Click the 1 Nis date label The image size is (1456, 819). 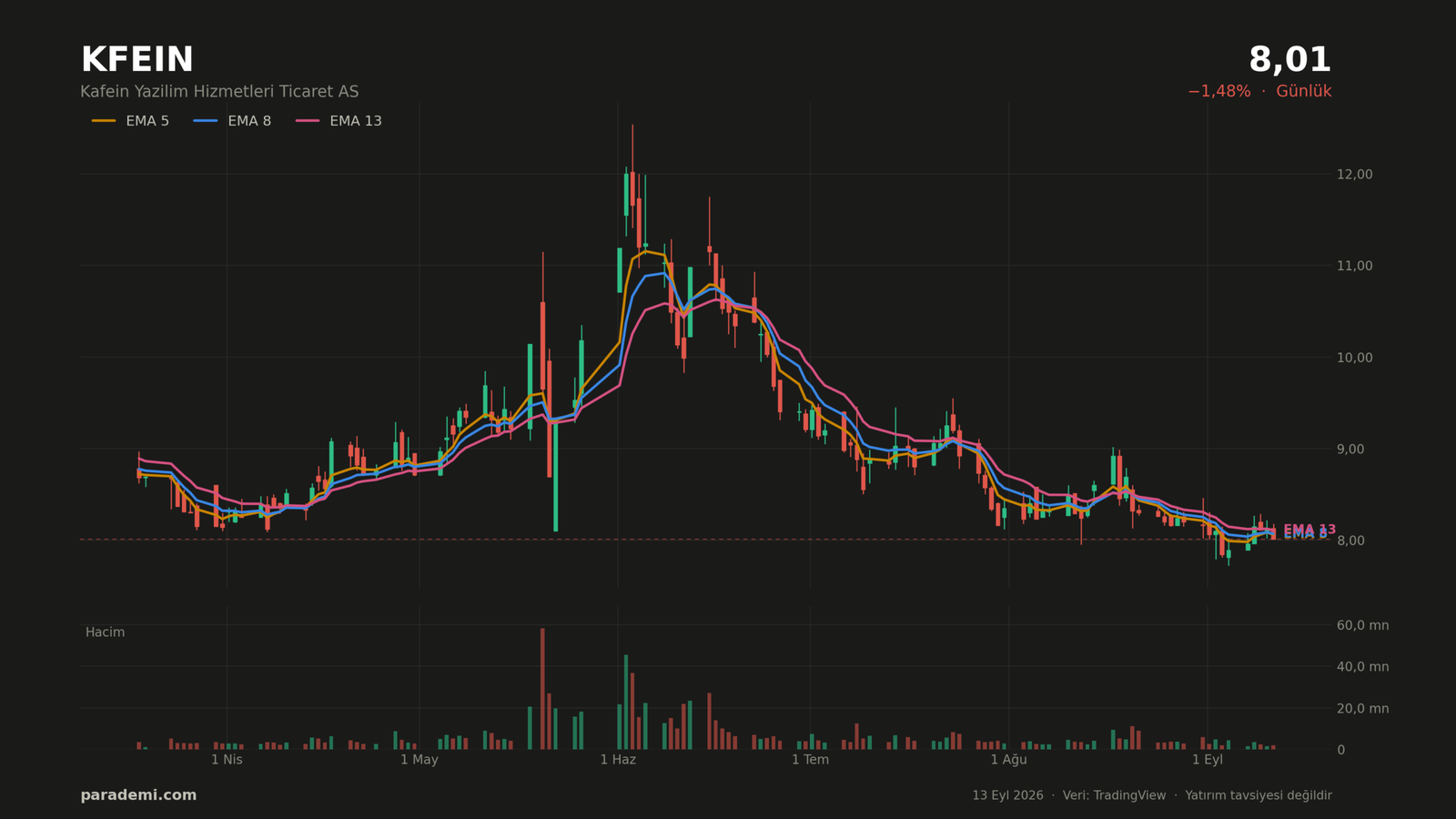[x=227, y=760]
